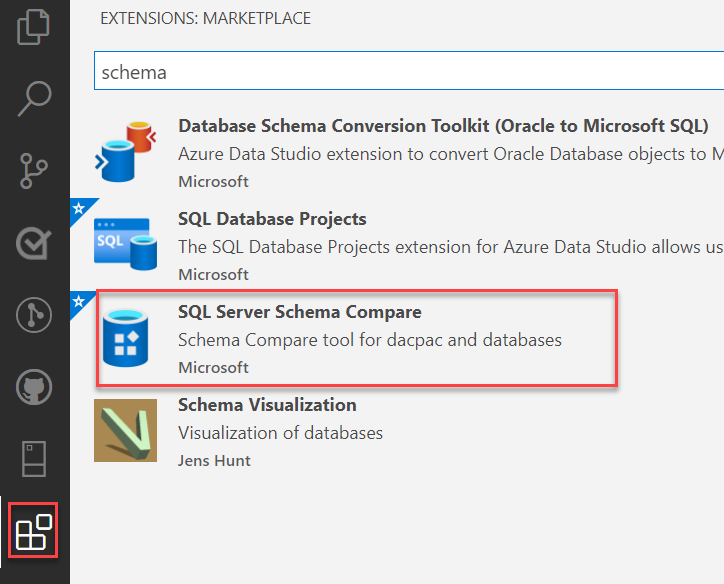Click the SQL Server Schema Compare database icon
Screen dimensions: 724x584
click(125, 338)
